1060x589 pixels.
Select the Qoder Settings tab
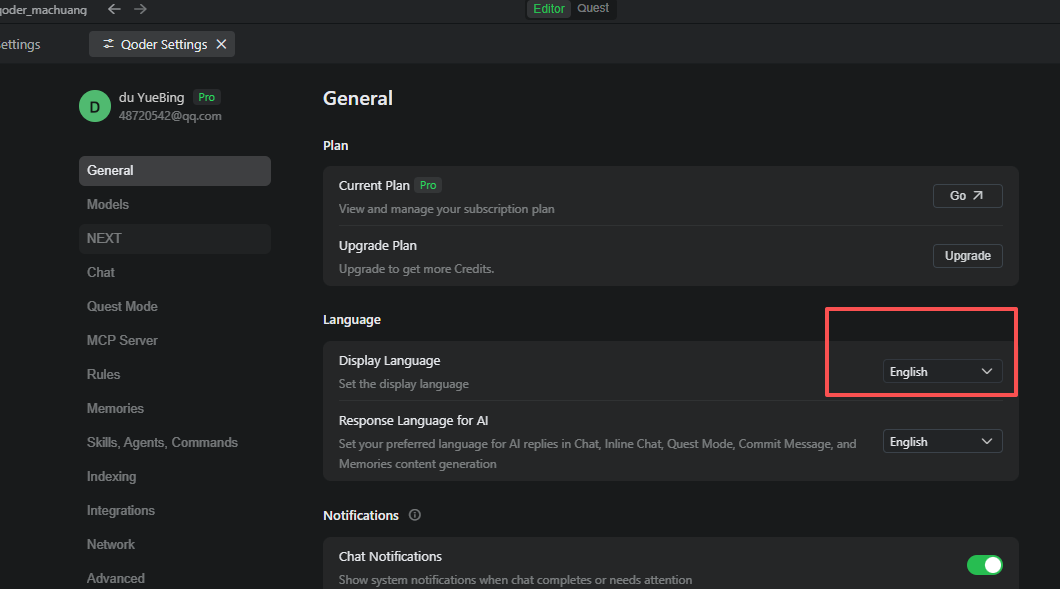[162, 44]
